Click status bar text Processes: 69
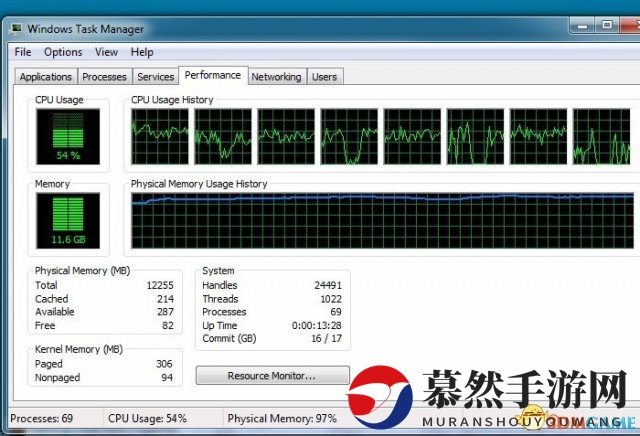640x436 pixels. [42, 418]
